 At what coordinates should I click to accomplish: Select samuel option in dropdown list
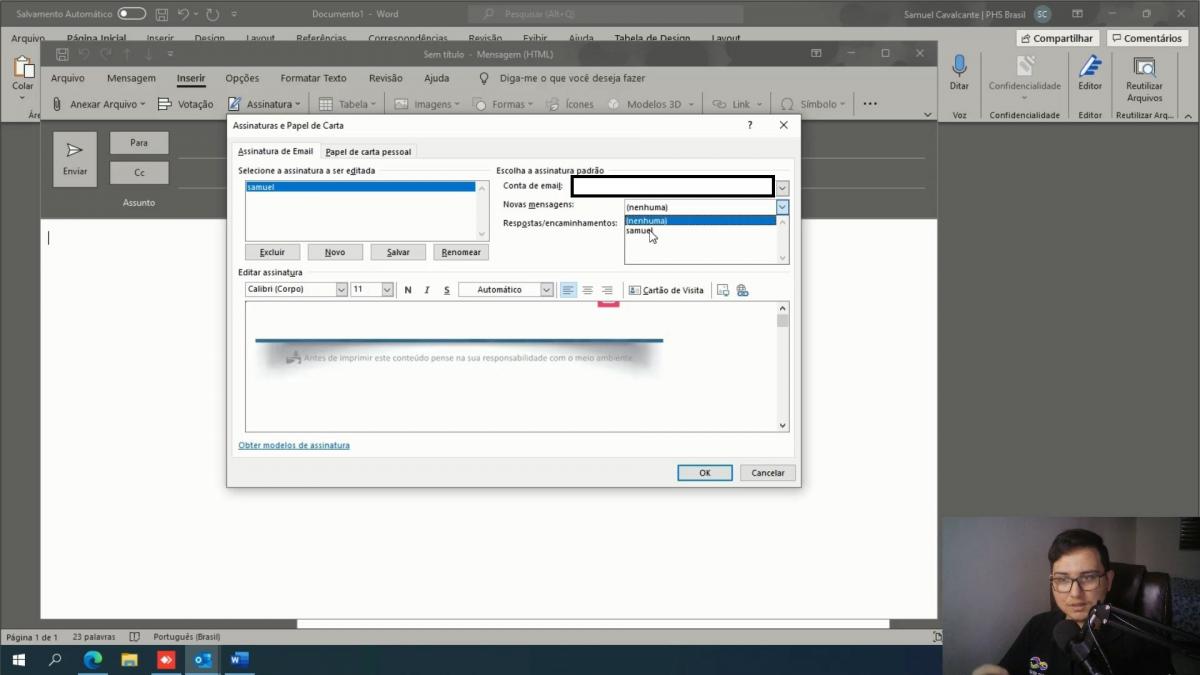(700, 231)
